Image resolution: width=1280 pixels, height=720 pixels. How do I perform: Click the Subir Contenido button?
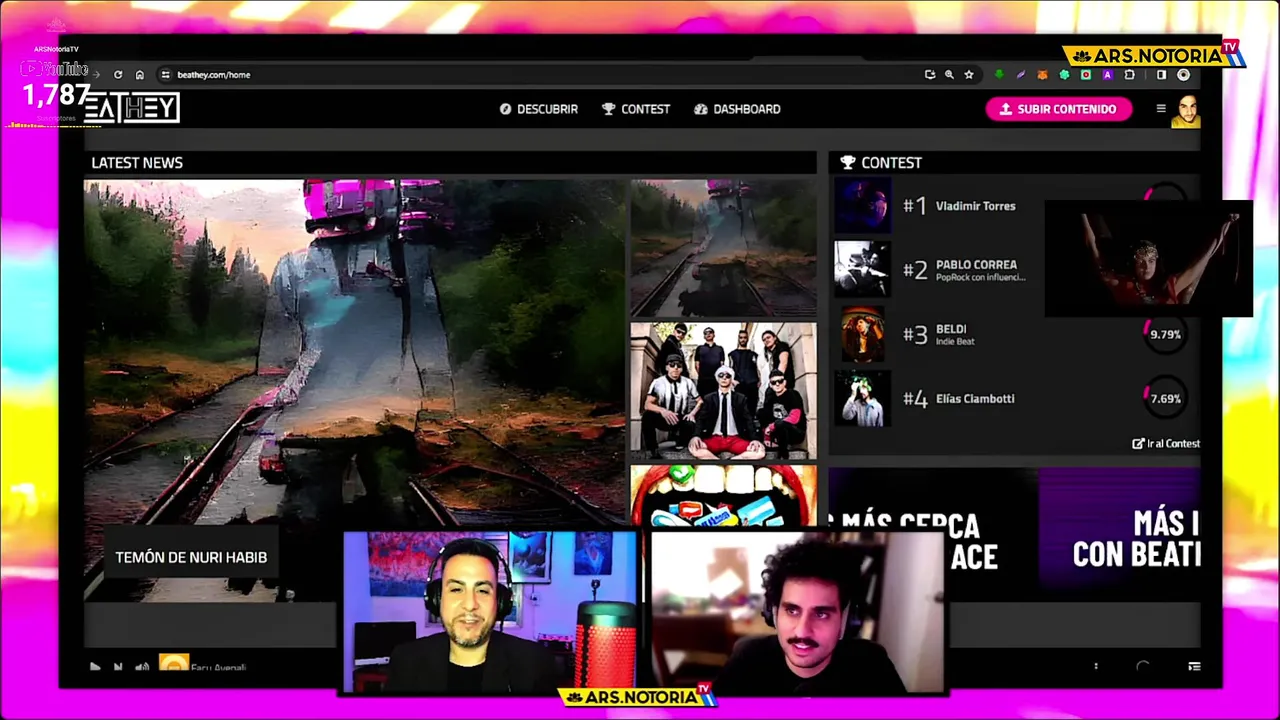[x=1059, y=109]
